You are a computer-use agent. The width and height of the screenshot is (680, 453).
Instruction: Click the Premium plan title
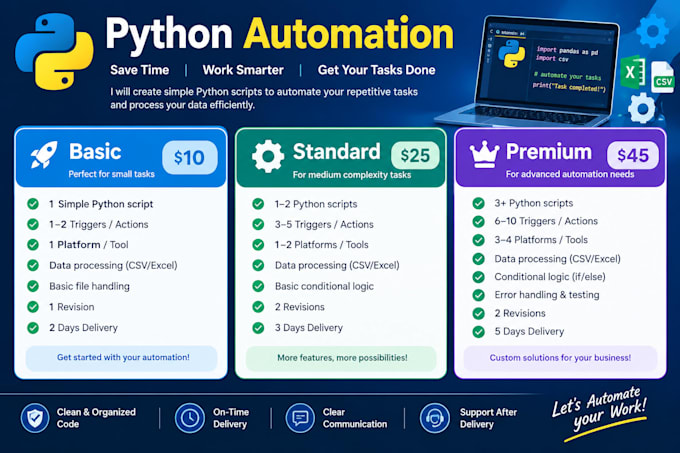coord(549,152)
